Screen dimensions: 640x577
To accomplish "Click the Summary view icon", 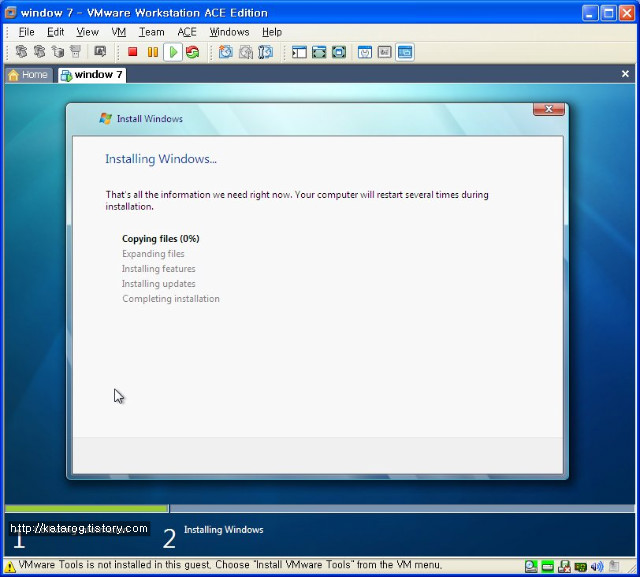I will click(365, 52).
